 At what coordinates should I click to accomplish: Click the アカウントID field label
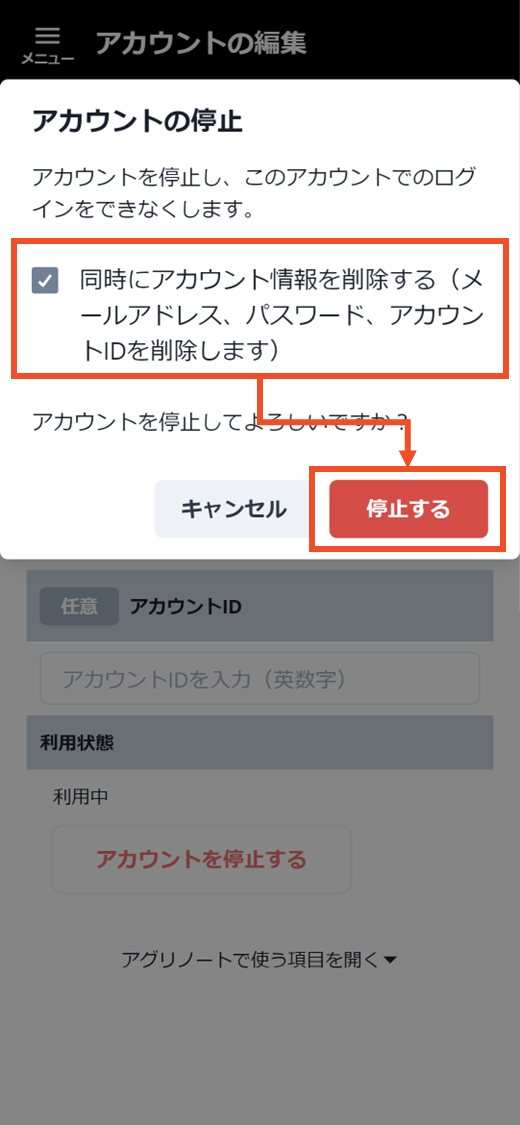tap(185, 606)
